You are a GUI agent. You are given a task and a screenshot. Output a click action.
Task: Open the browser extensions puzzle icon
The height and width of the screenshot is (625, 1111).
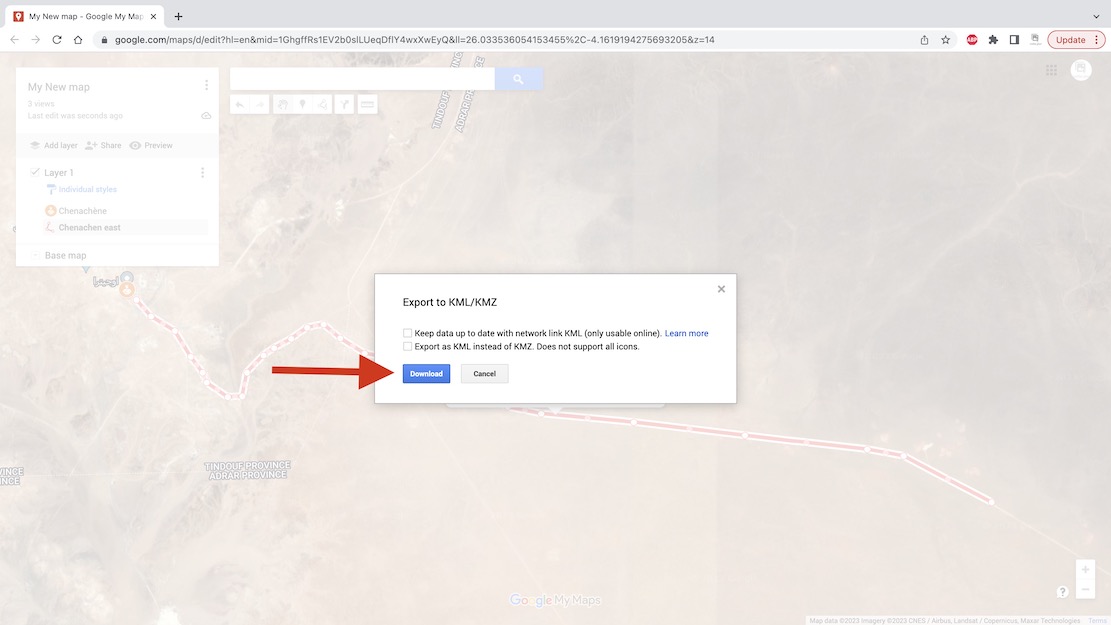point(993,40)
